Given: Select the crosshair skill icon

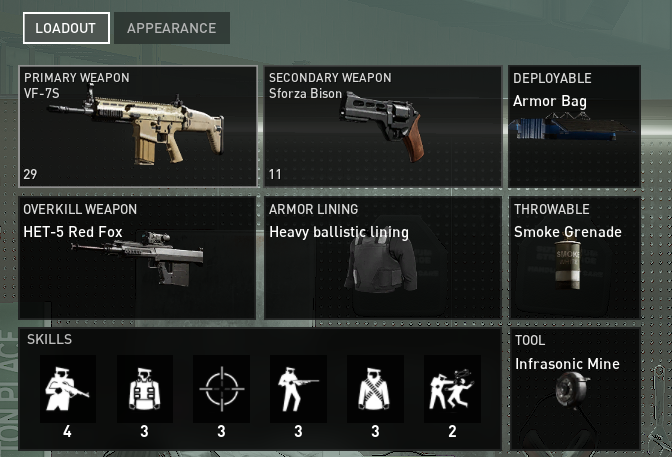Looking at the screenshot, I should coord(222,389).
